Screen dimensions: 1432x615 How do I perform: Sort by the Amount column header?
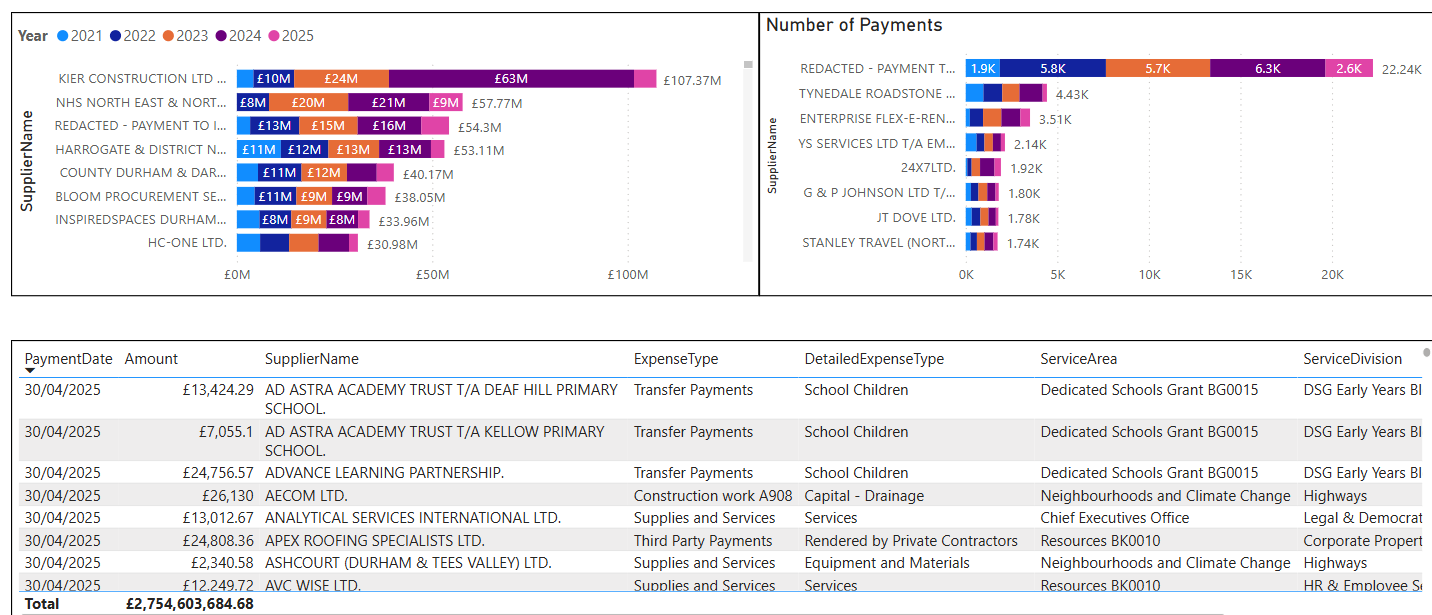pyautogui.click(x=151, y=359)
